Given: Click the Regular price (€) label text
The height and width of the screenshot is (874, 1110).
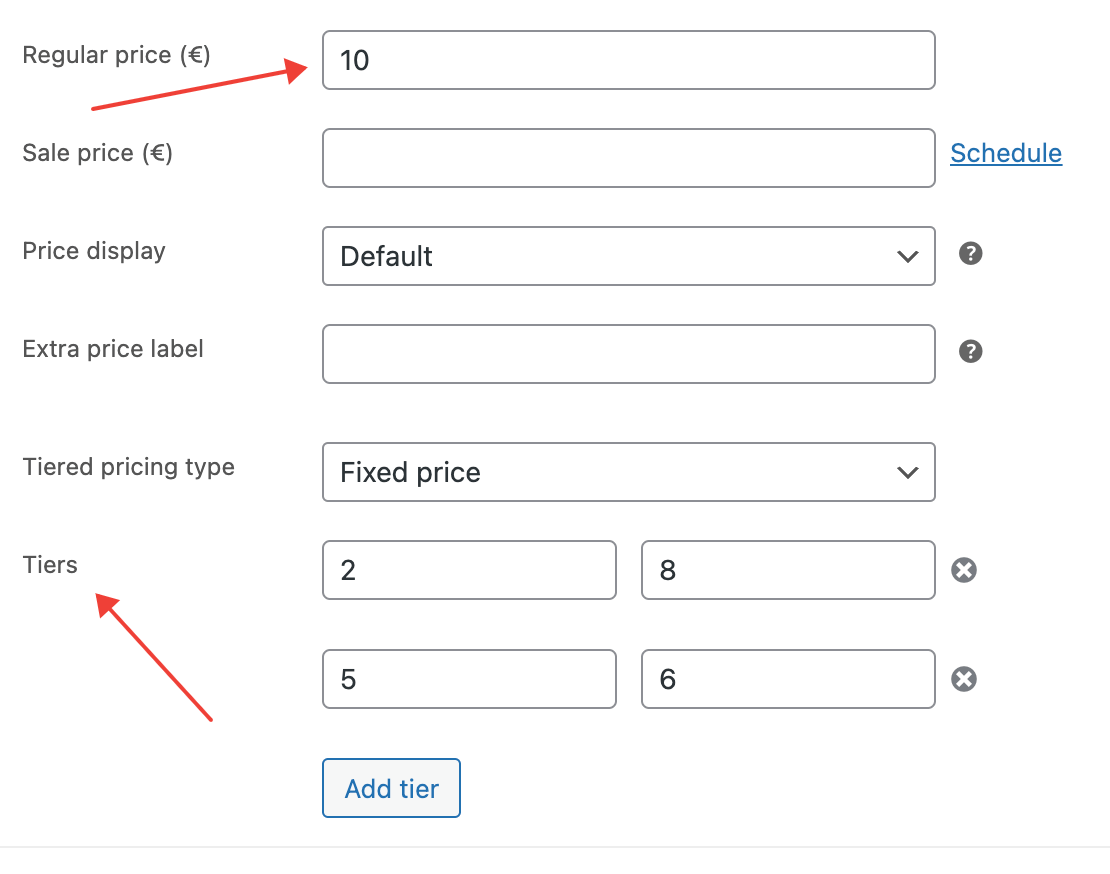Looking at the screenshot, I should point(116,55).
